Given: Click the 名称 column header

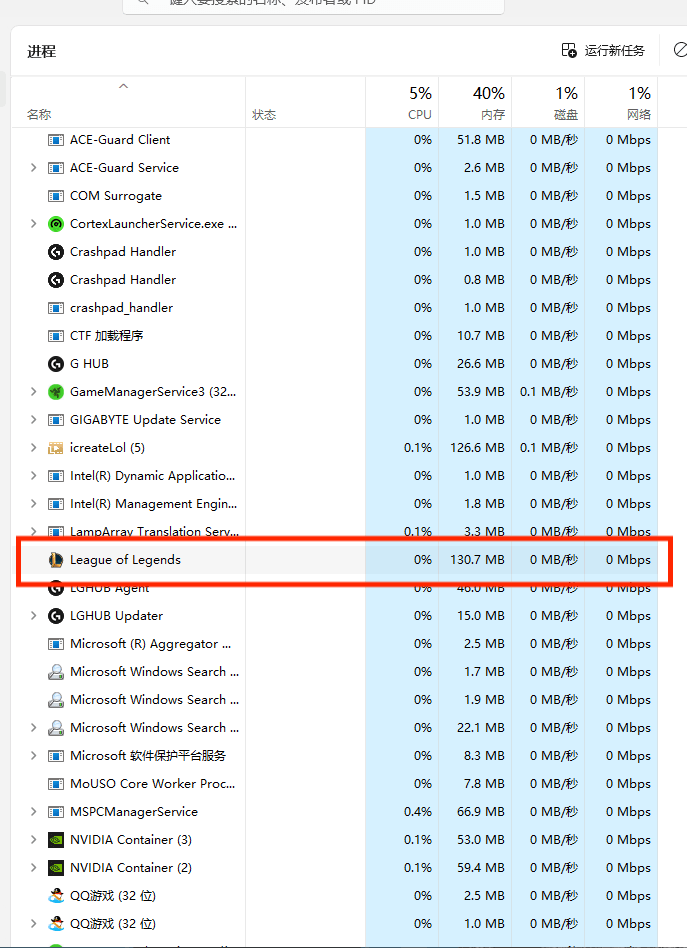Looking at the screenshot, I should (39, 115).
